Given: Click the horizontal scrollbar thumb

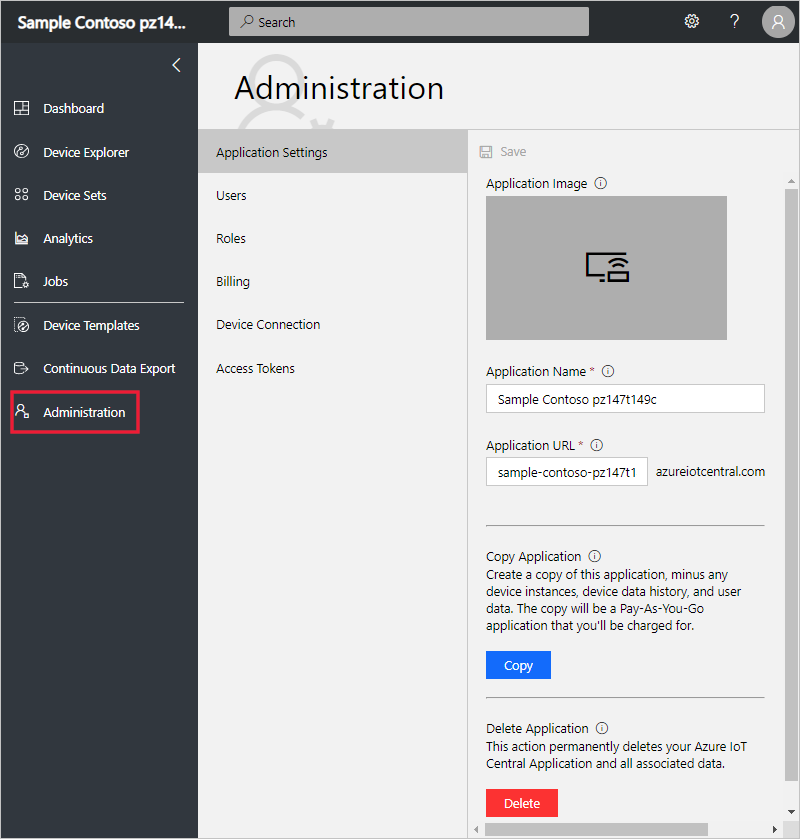Looking at the screenshot, I should pyautogui.click(x=596, y=829).
